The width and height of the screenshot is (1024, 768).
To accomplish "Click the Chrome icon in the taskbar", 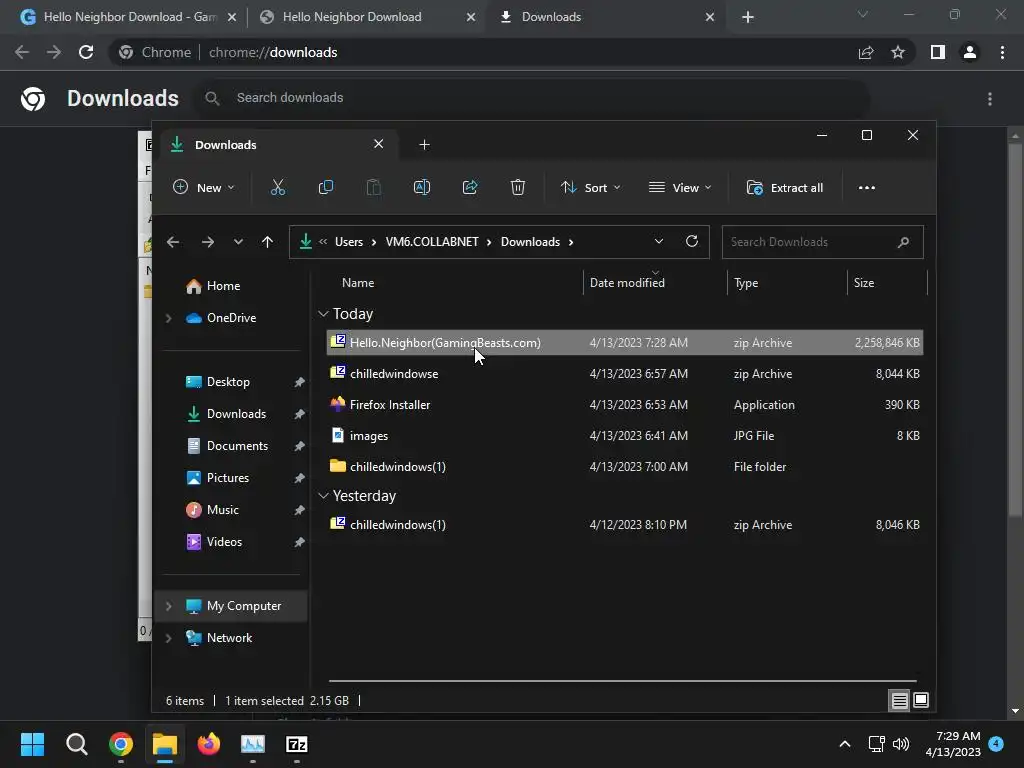I will (x=121, y=744).
